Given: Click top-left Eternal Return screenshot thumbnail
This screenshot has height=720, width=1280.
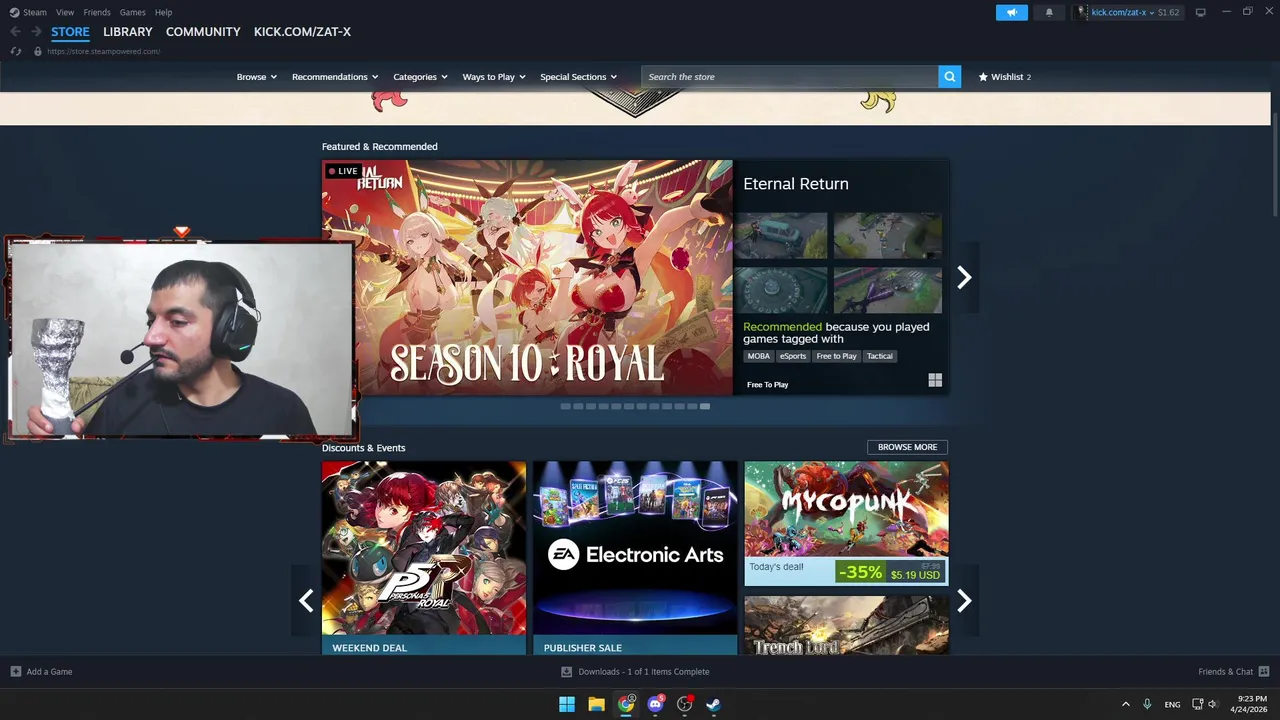Looking at the screenshot, I should (x=781, y=236).
